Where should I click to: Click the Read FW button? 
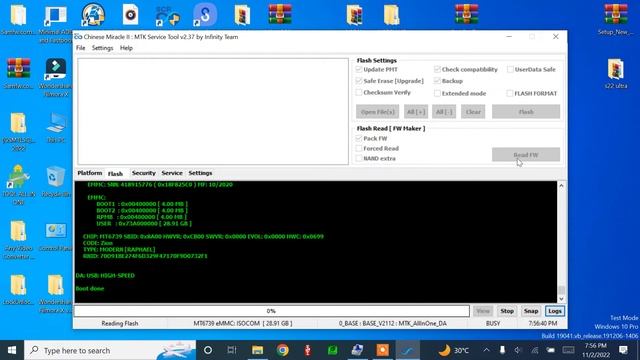point(526,155)
